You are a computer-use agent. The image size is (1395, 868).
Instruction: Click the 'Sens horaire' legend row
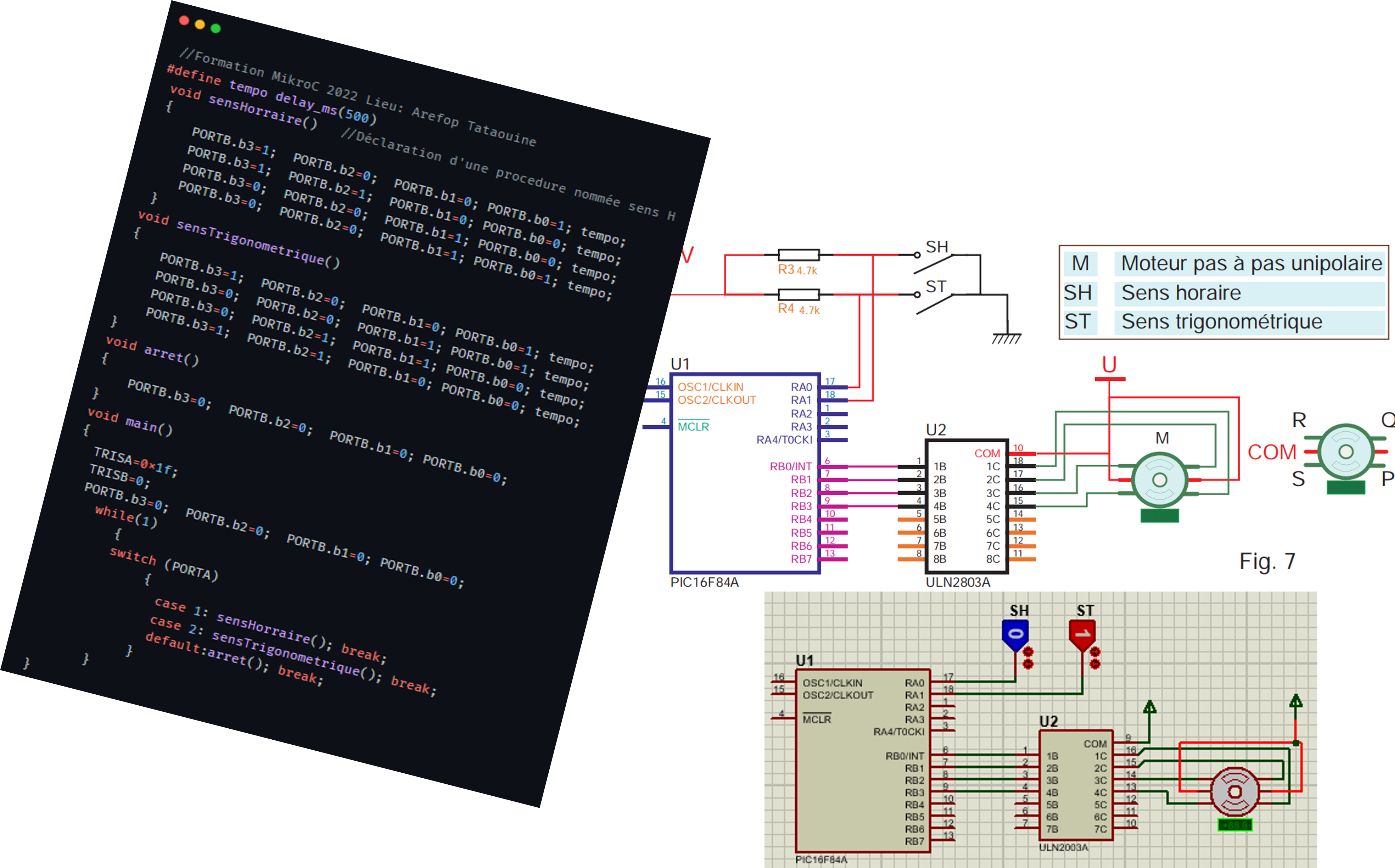(x=1224, y=293)
